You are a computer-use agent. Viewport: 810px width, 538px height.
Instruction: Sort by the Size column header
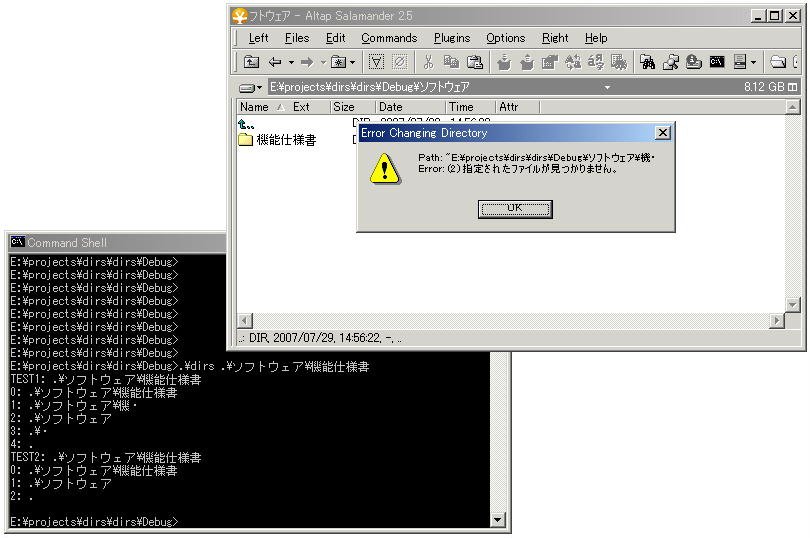352,107
